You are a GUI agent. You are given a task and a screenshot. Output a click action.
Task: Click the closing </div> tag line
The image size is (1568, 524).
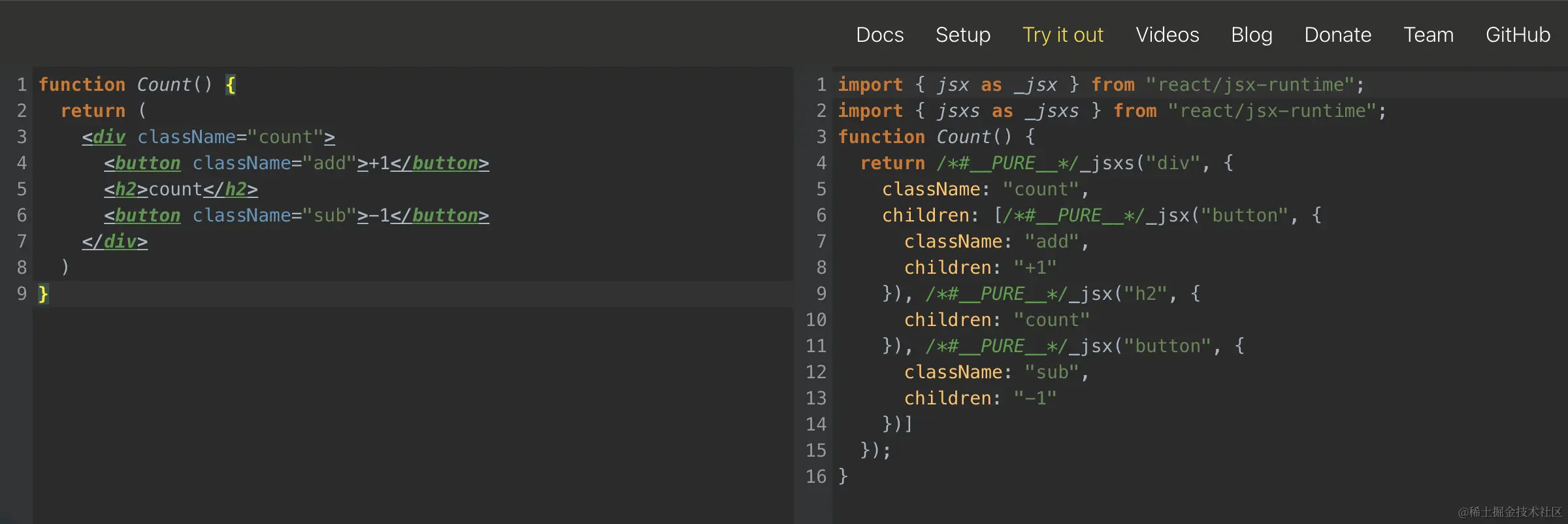click(x=115, y=241)
